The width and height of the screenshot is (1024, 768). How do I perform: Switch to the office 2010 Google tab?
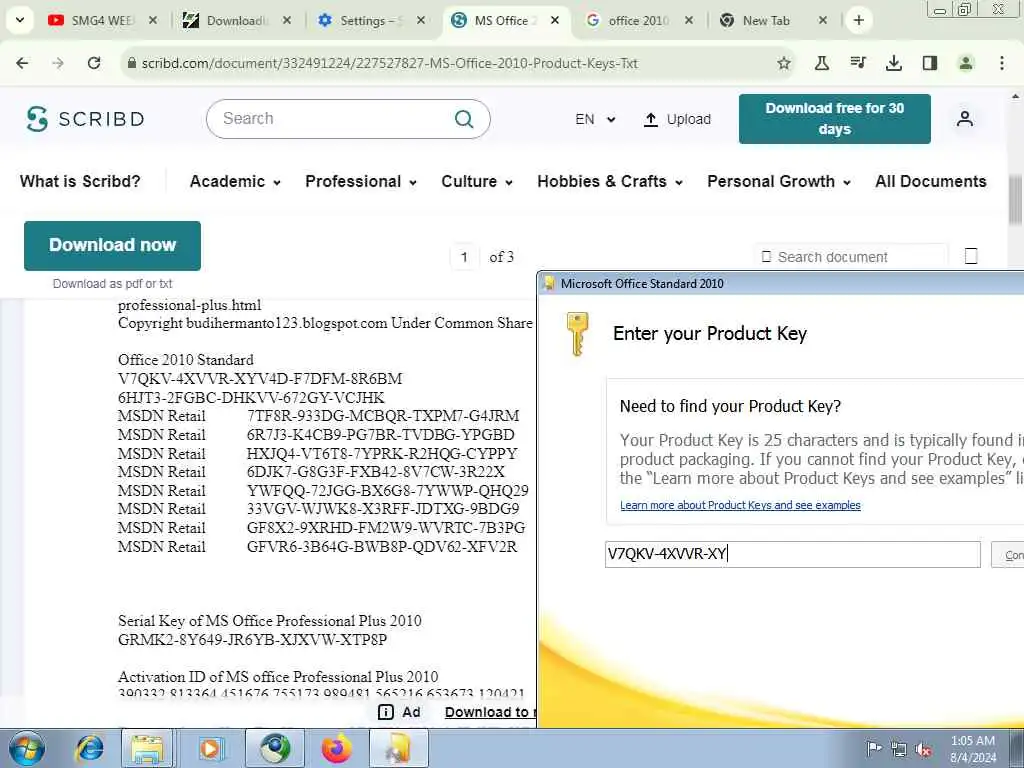click(638, 20)
